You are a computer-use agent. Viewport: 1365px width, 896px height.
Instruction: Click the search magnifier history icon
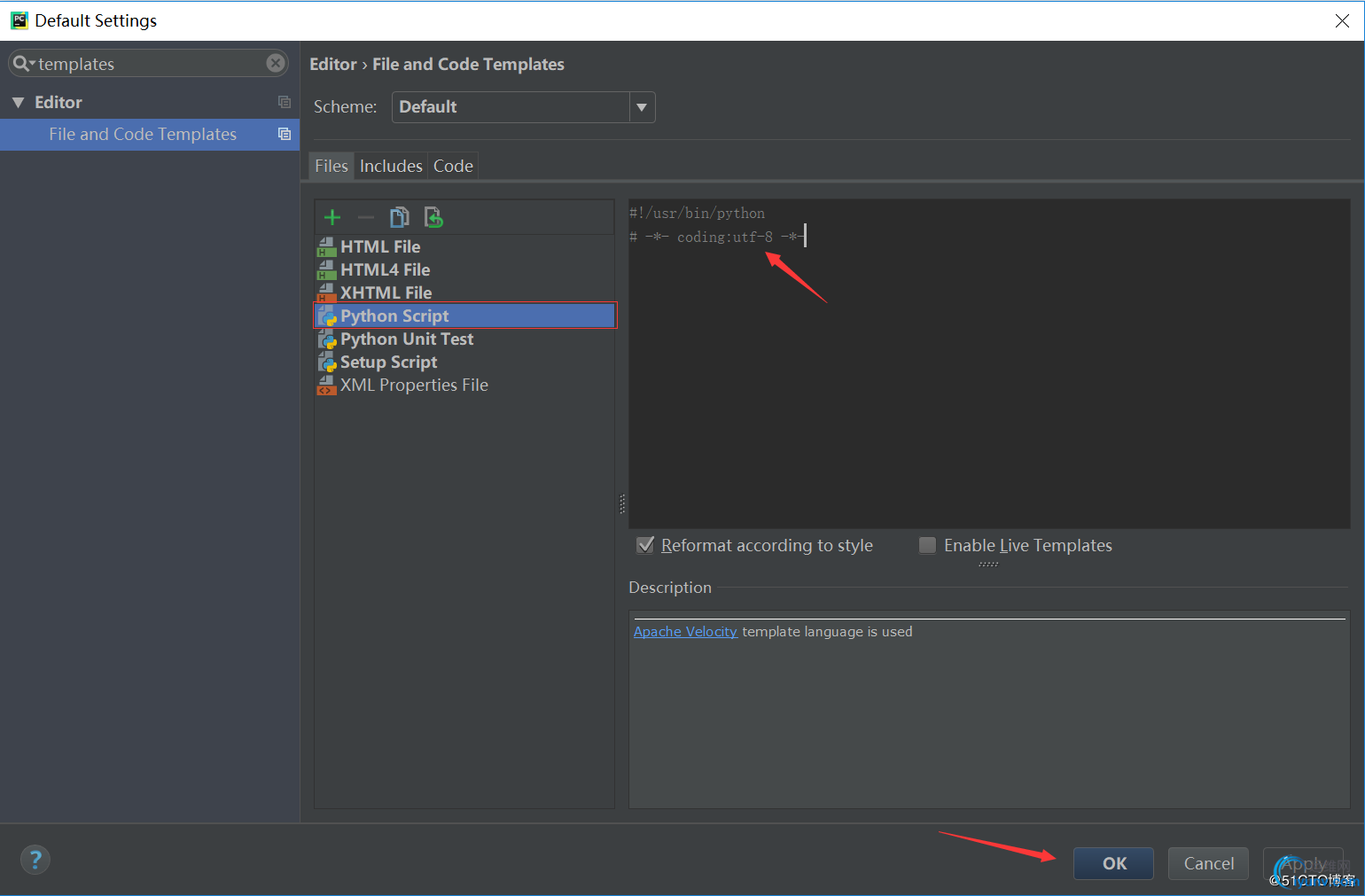click(23, 64)
